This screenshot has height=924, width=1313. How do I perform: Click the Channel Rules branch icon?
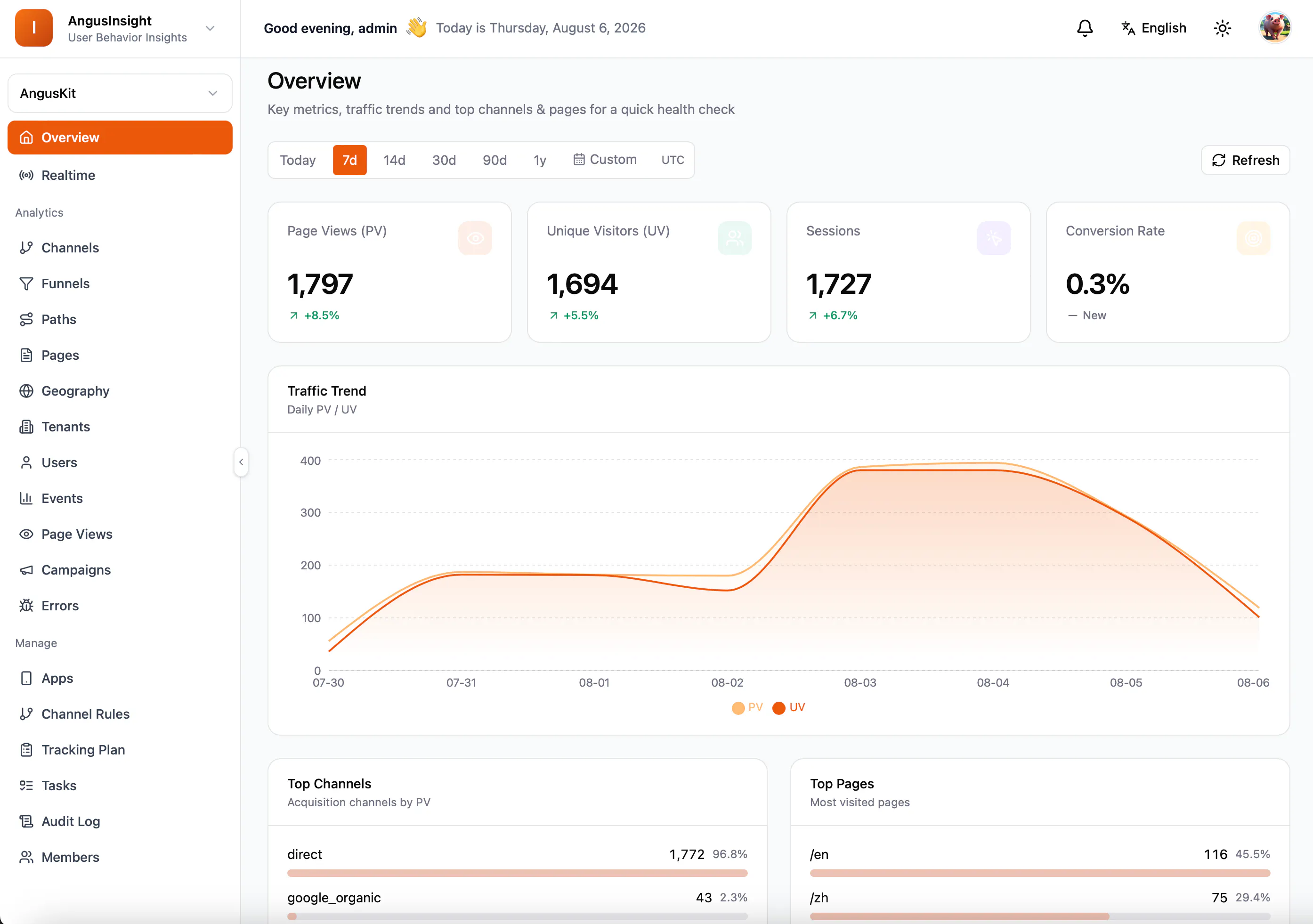tap(26, 713)
